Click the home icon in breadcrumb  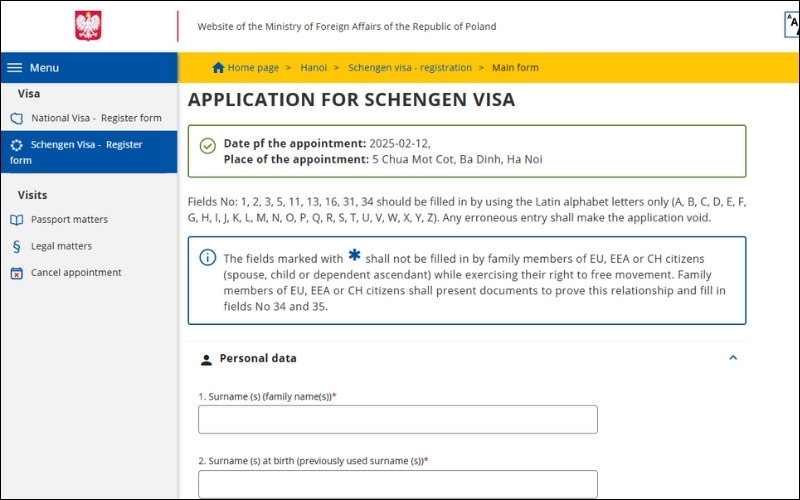(218, 68)
